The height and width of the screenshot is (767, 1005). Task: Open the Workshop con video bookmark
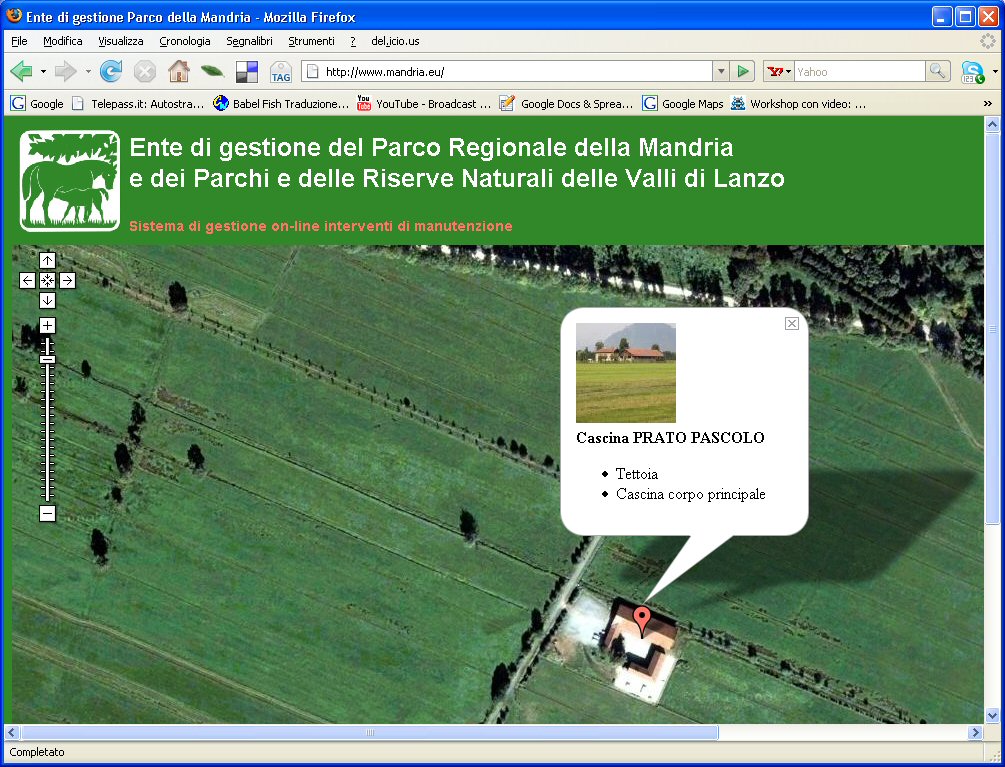pyautogui.click(x=799, y=103)
